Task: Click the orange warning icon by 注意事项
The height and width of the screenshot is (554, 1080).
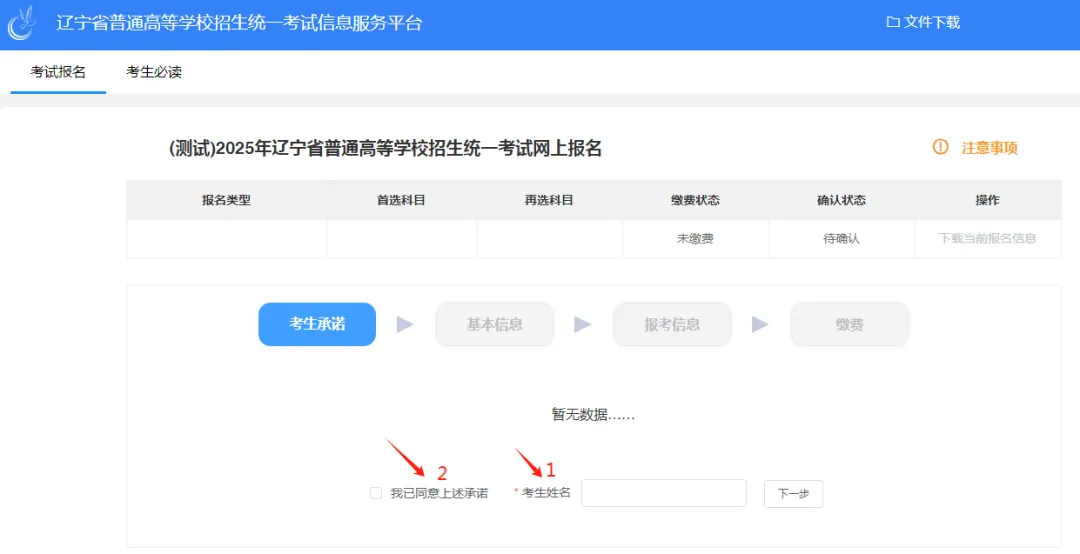Action: [x=940, y=147]
